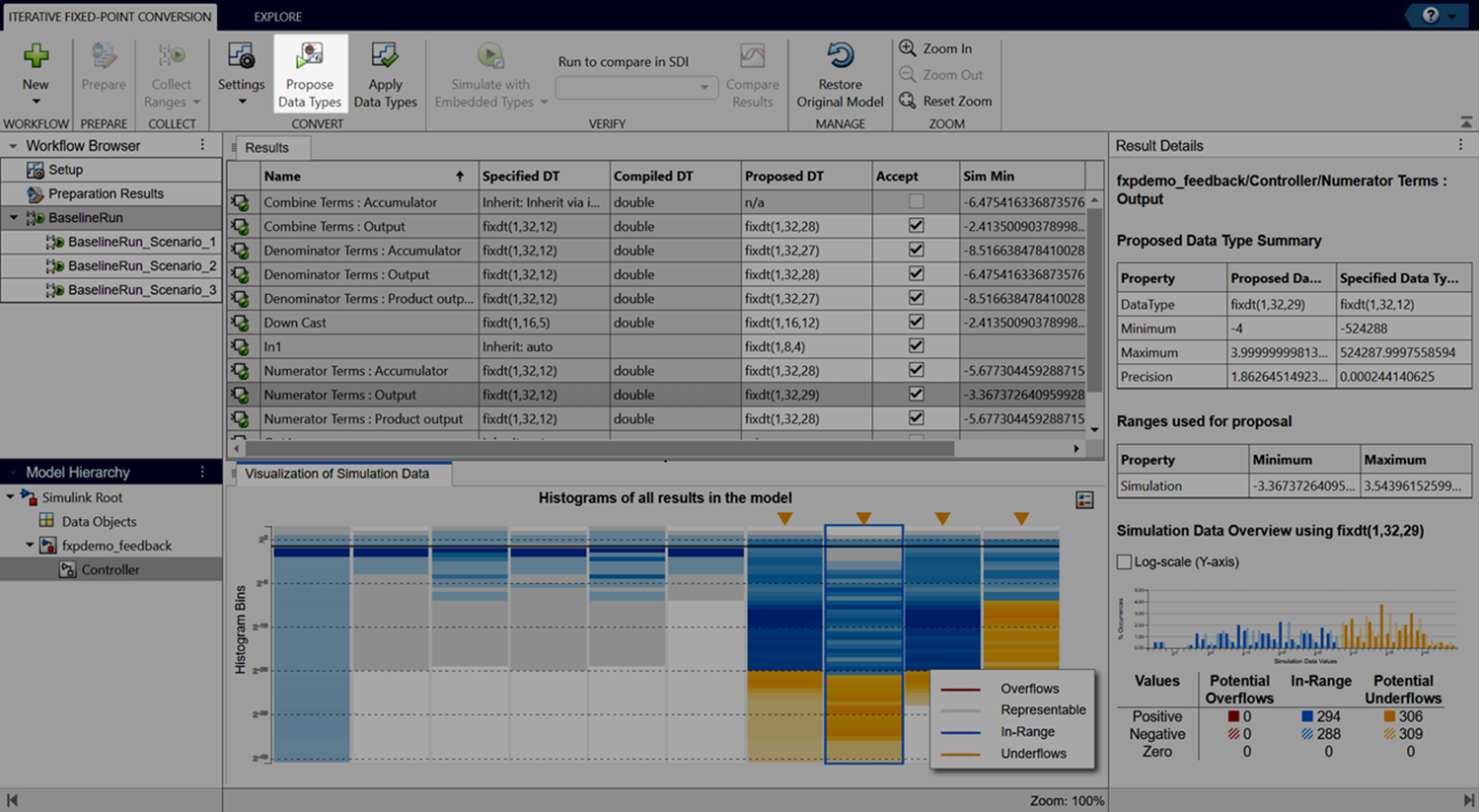This screenshot has height=812, width=1480.
Task: Collapse the BaselineRun tree node
Action: 14,218
